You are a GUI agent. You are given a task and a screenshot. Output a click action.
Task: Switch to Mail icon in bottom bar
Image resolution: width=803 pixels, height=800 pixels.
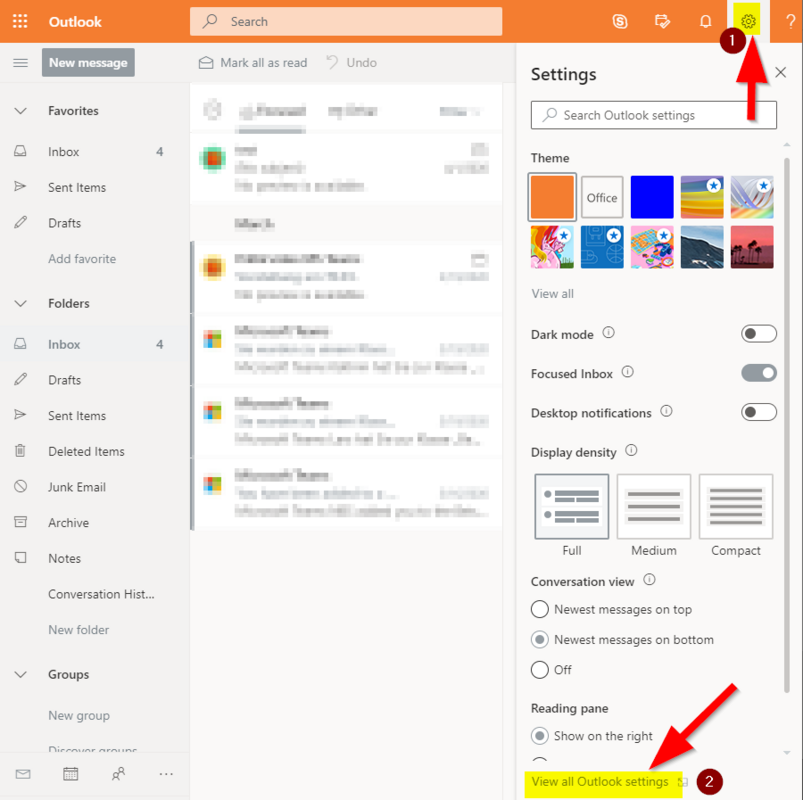coord(23,774)
